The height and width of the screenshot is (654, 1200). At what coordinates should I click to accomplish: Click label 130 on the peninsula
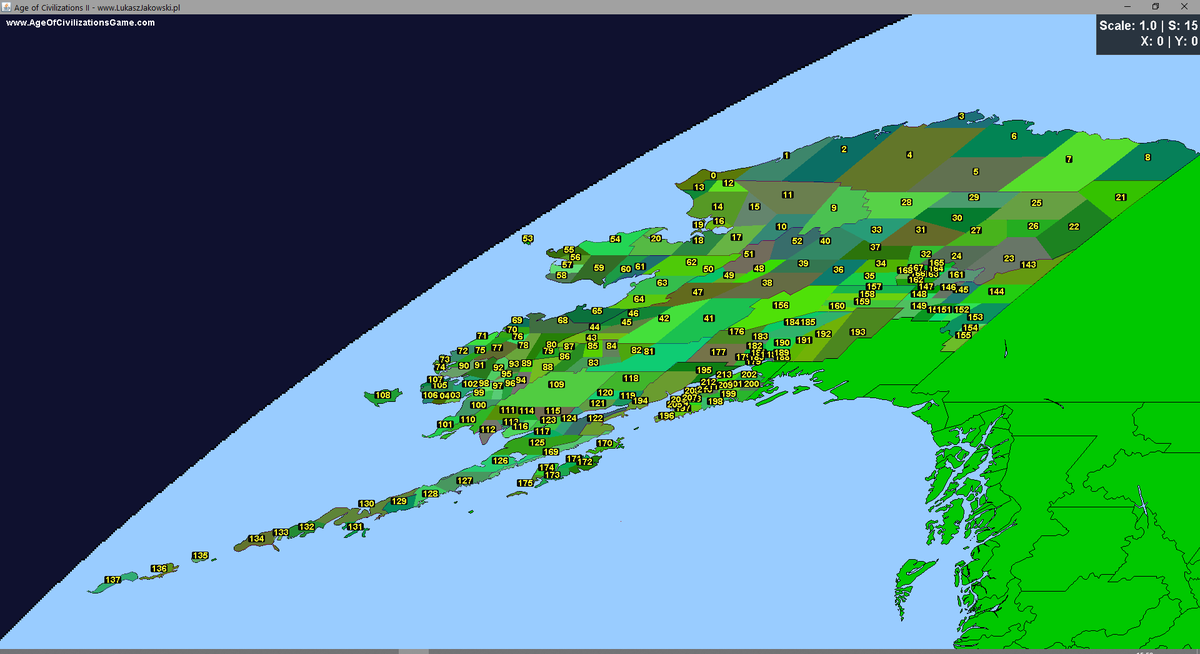(x=366, y=504)
